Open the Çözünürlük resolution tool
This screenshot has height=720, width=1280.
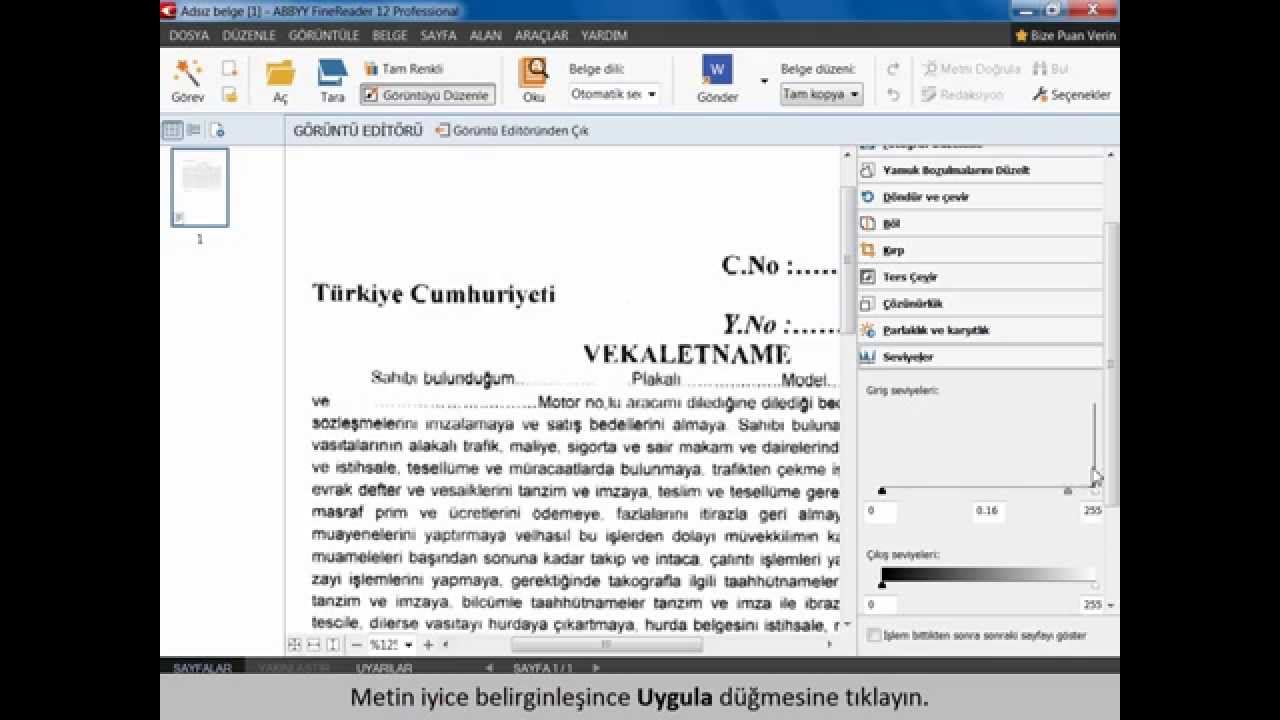point(980,303)
